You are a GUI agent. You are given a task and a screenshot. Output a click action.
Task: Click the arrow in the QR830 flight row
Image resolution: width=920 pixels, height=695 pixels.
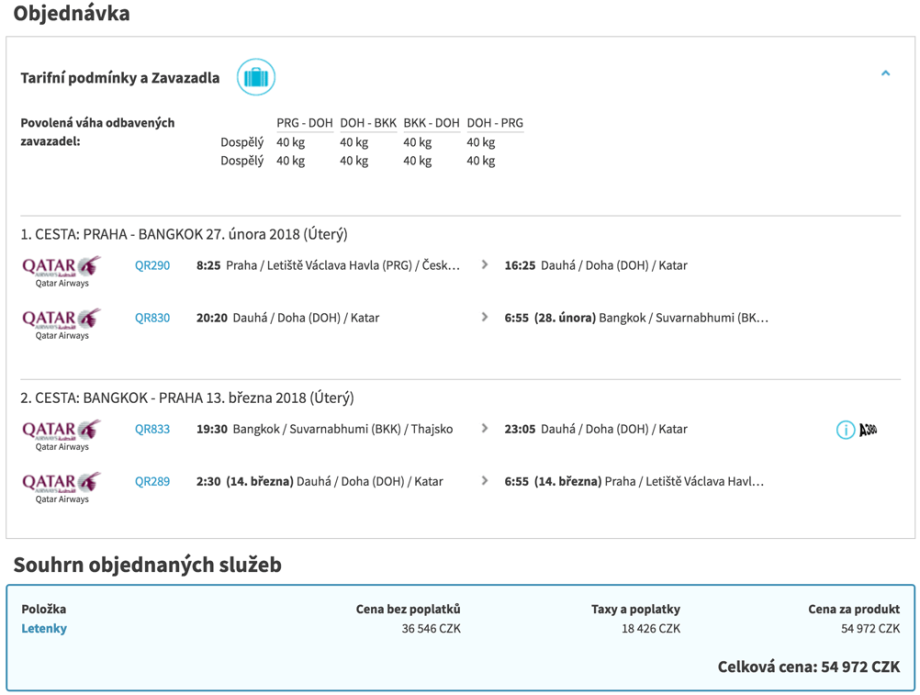click(x=485, y=319)
